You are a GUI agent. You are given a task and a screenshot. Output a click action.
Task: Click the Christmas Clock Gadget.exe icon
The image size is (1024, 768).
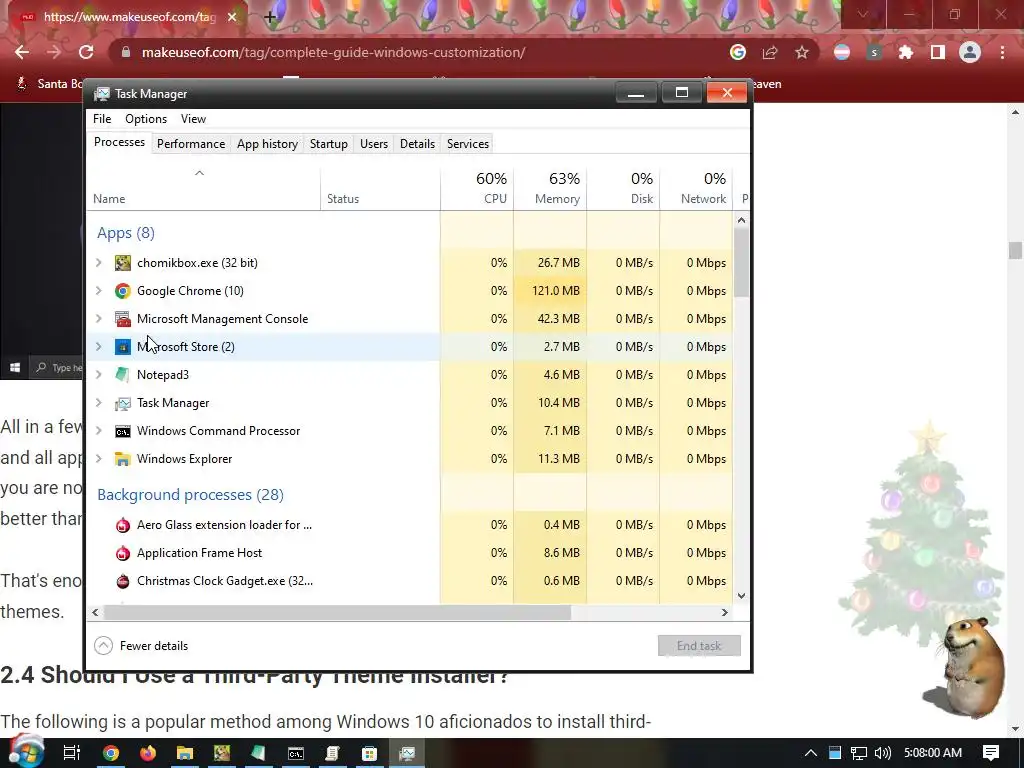pyautogui.click(x=123, y=581)
